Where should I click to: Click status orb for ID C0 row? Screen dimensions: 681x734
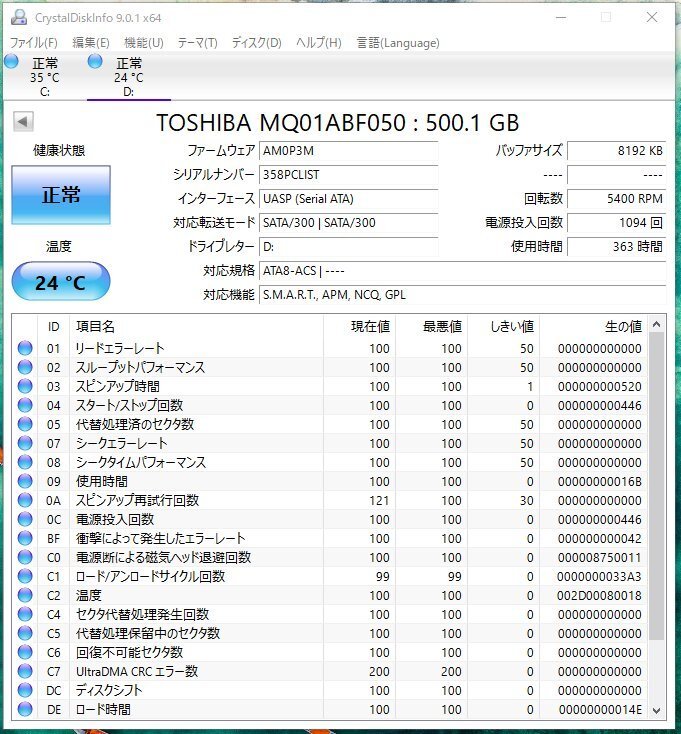(x=25, y=557)
